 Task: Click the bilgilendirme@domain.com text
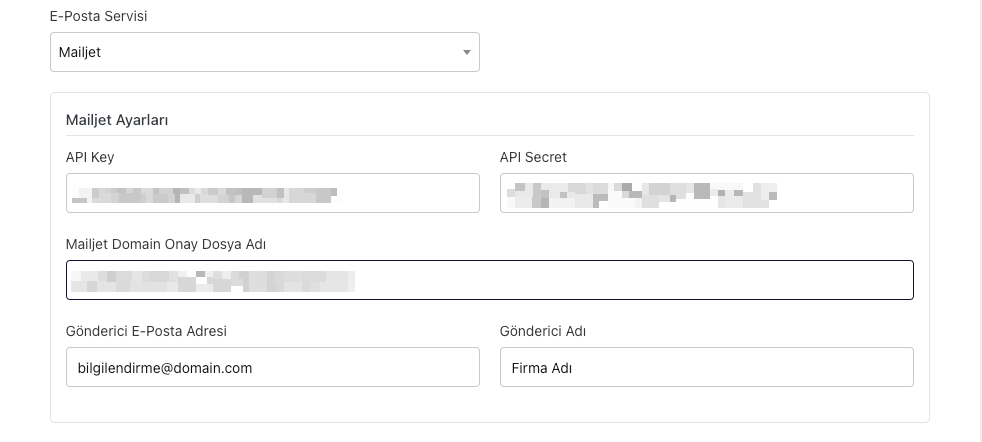[165, 368]
